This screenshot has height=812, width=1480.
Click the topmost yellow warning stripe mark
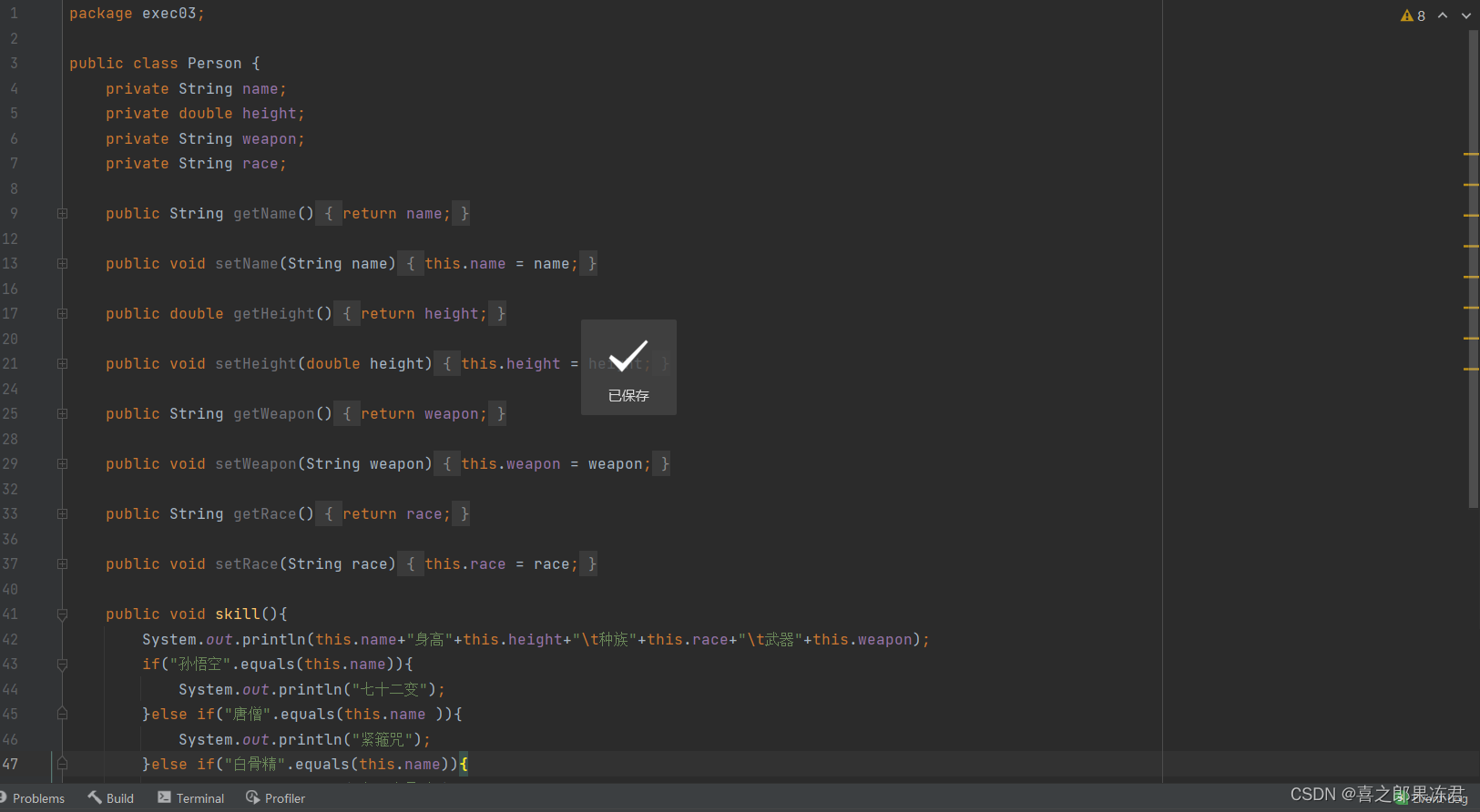click(1471, 155)
